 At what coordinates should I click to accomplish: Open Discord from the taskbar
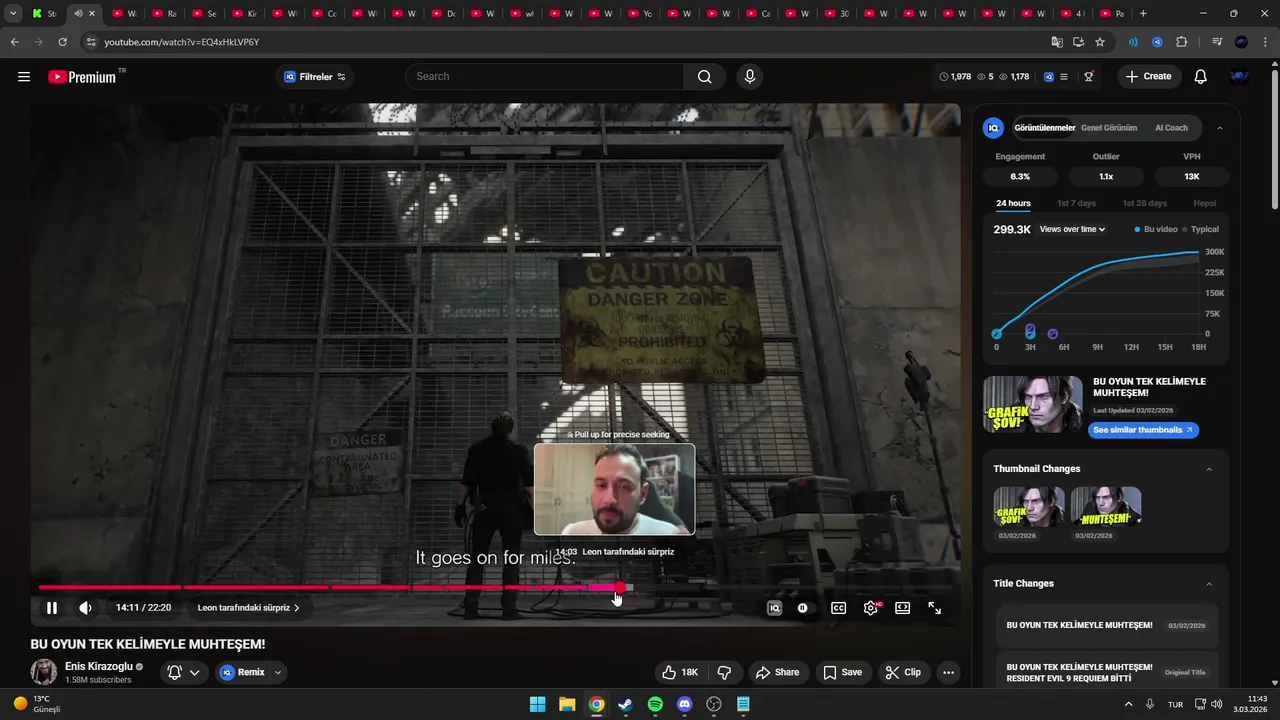pyautogui.click(x=684, y=704)
